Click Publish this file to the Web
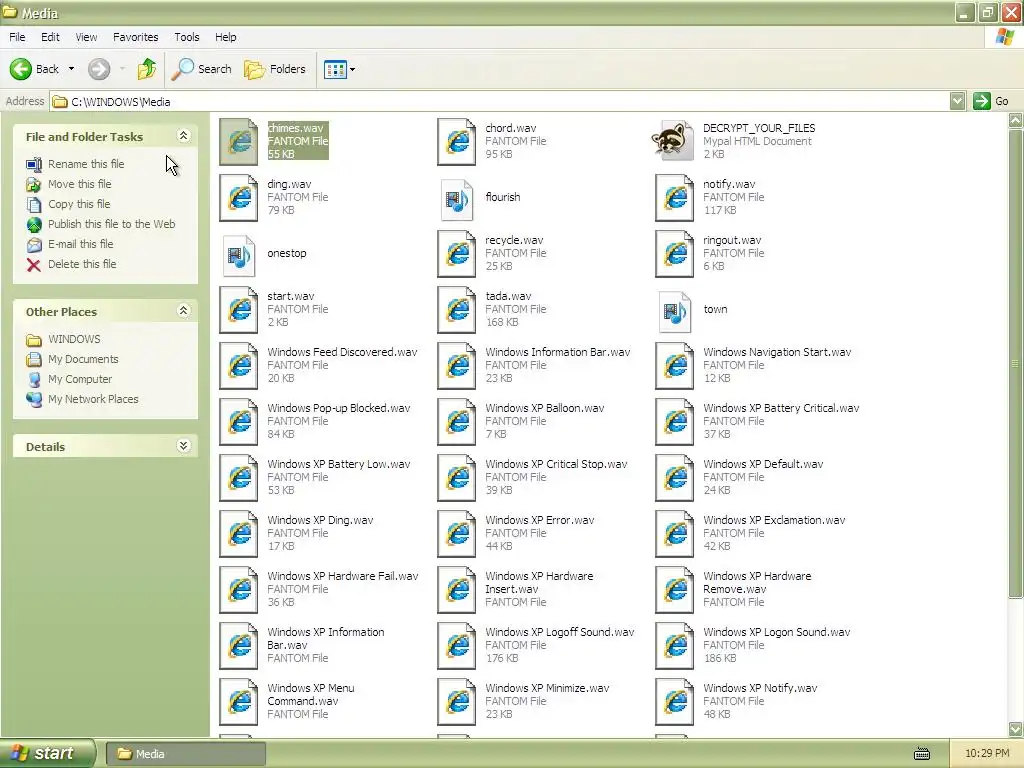Image resolution: width=1024 pixels, height=768 pixels. point(111,224)
